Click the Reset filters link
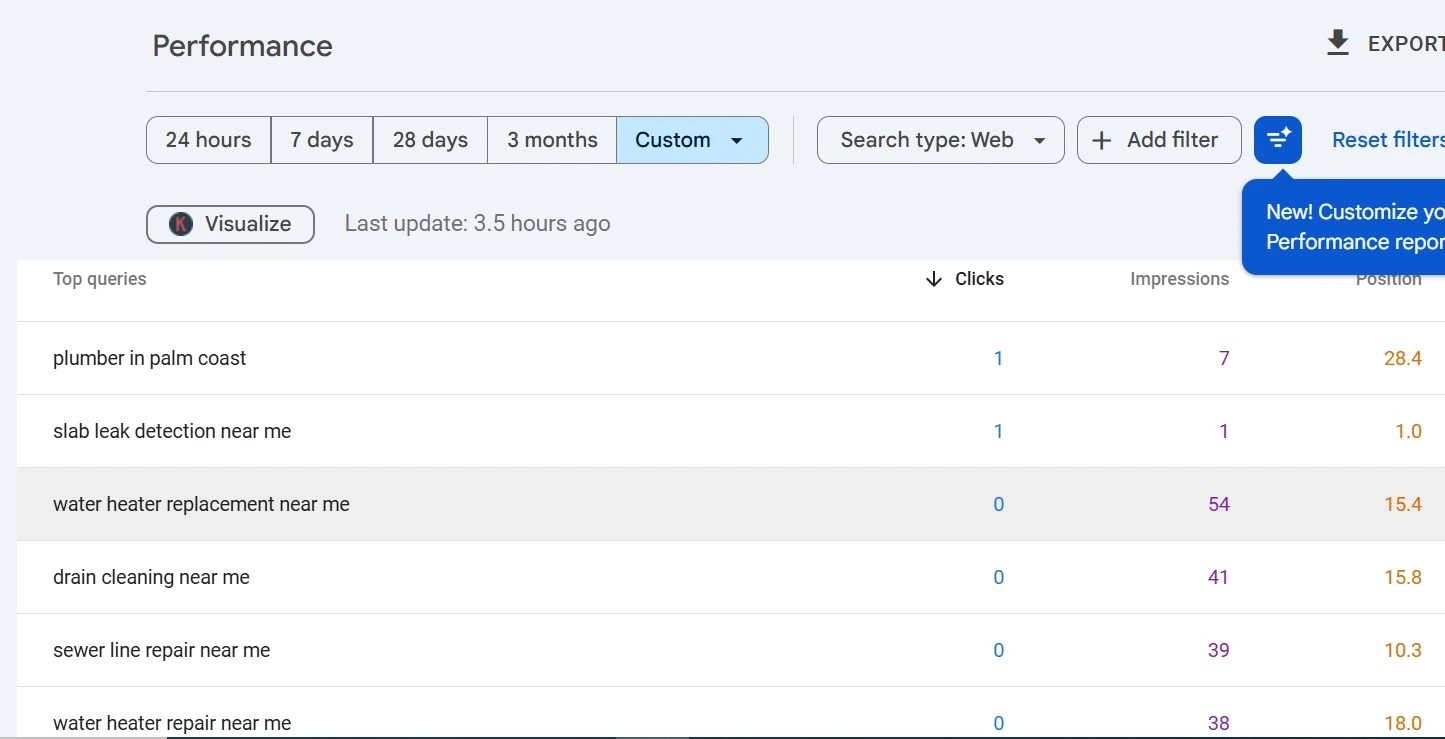 [1388, 140]
